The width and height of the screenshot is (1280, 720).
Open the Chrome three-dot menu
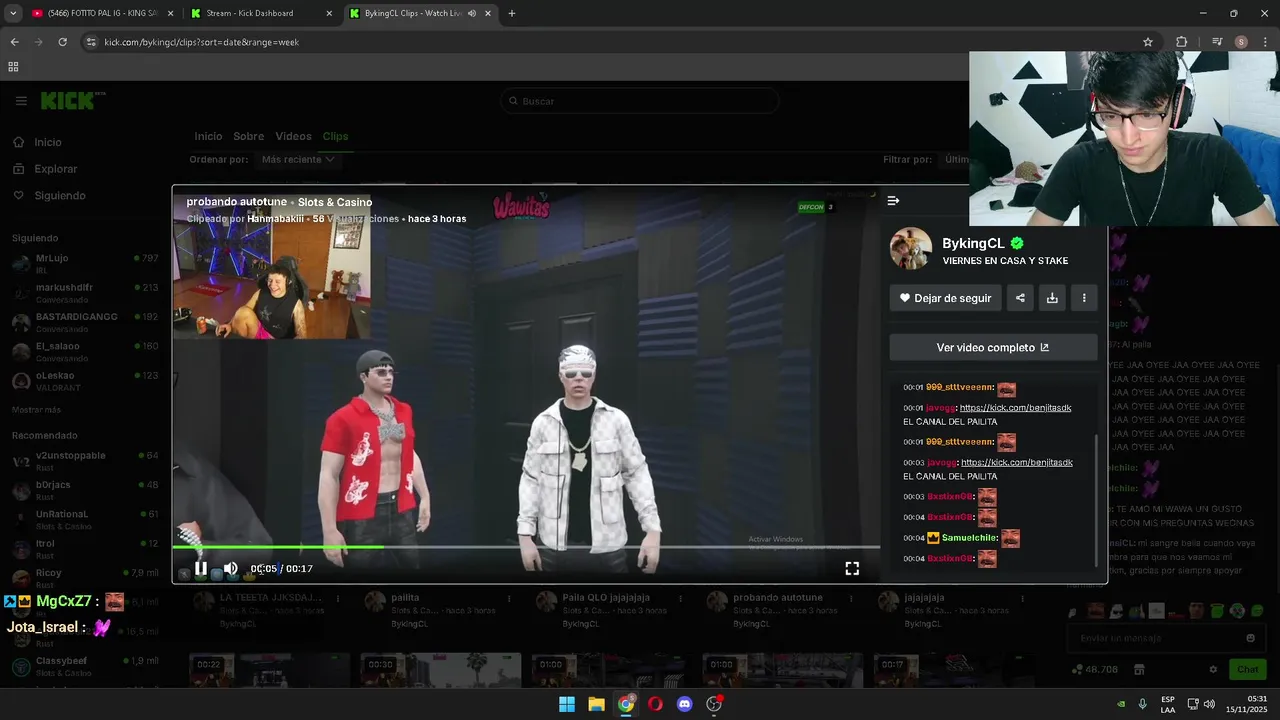(1264, 42)
